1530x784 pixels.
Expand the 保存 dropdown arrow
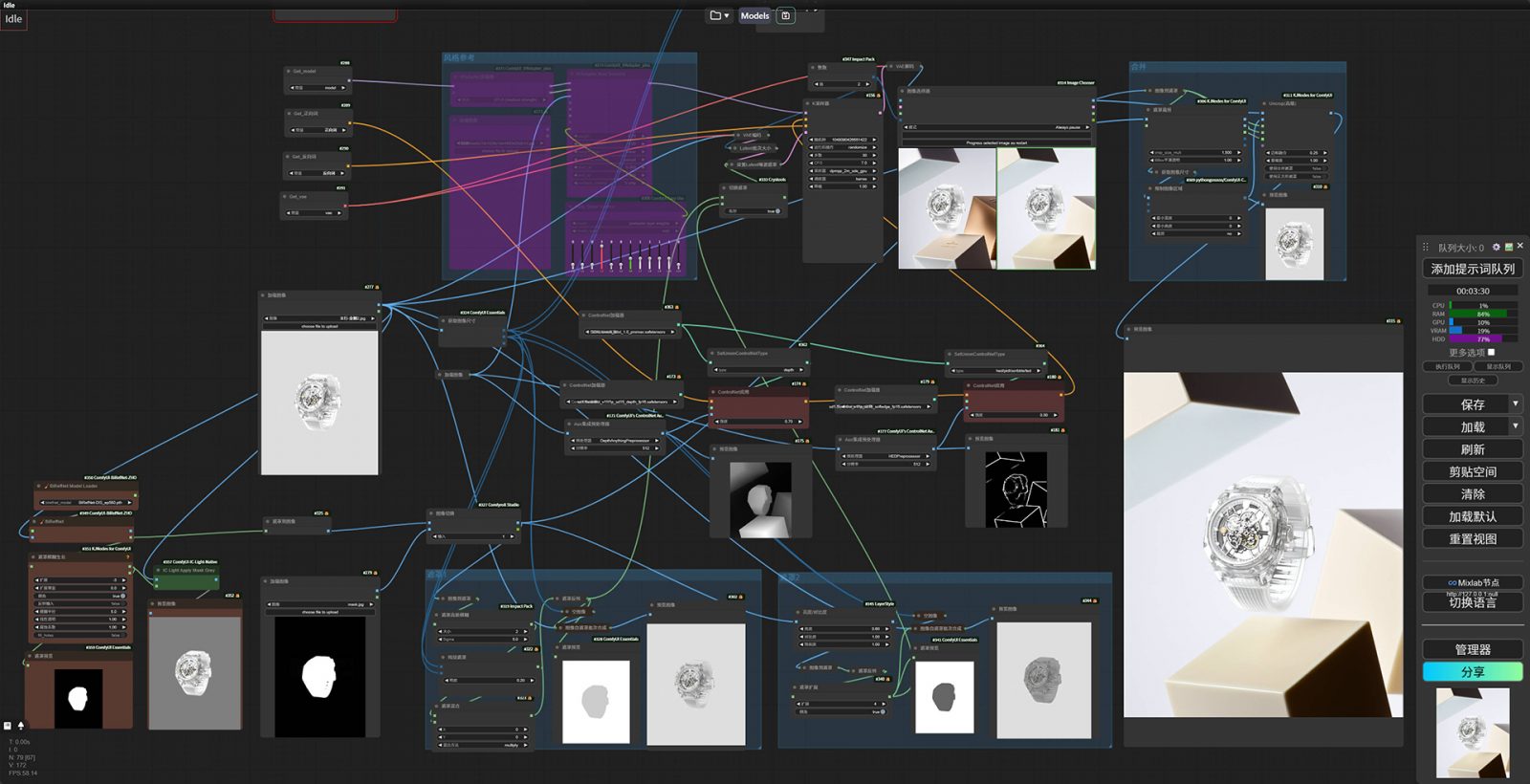point(1515,403)
